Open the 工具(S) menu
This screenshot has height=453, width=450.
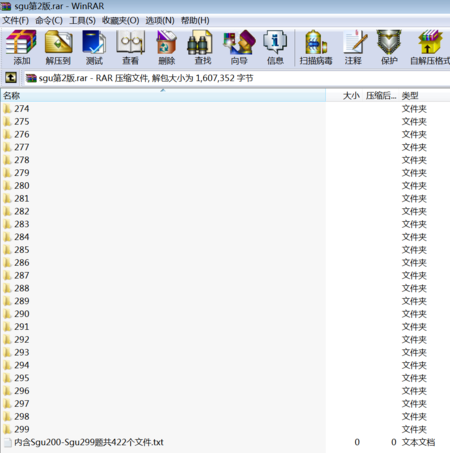click(82, 21)
